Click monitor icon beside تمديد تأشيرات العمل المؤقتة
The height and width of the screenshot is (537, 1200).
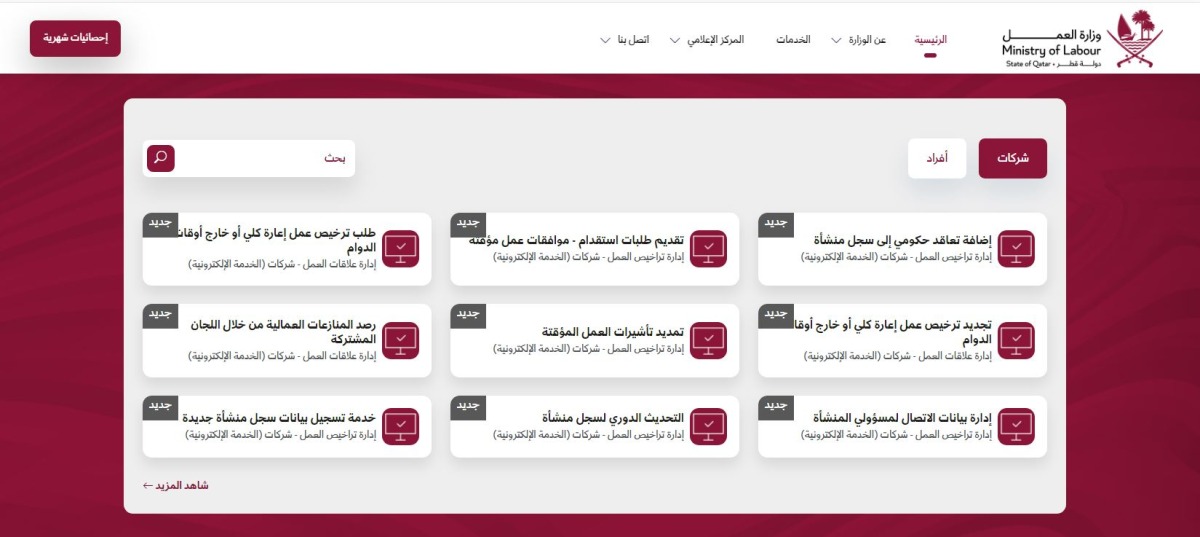(708, 340)
